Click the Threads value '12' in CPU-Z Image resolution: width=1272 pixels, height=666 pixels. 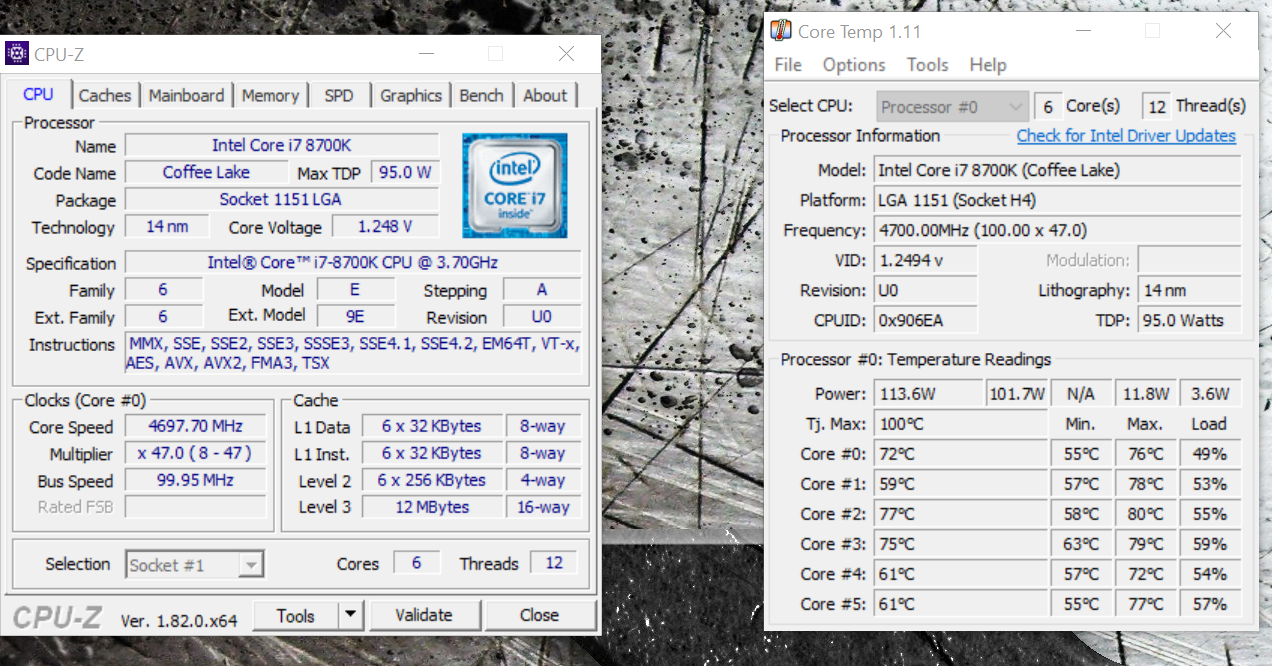click(x=554, y=563)
